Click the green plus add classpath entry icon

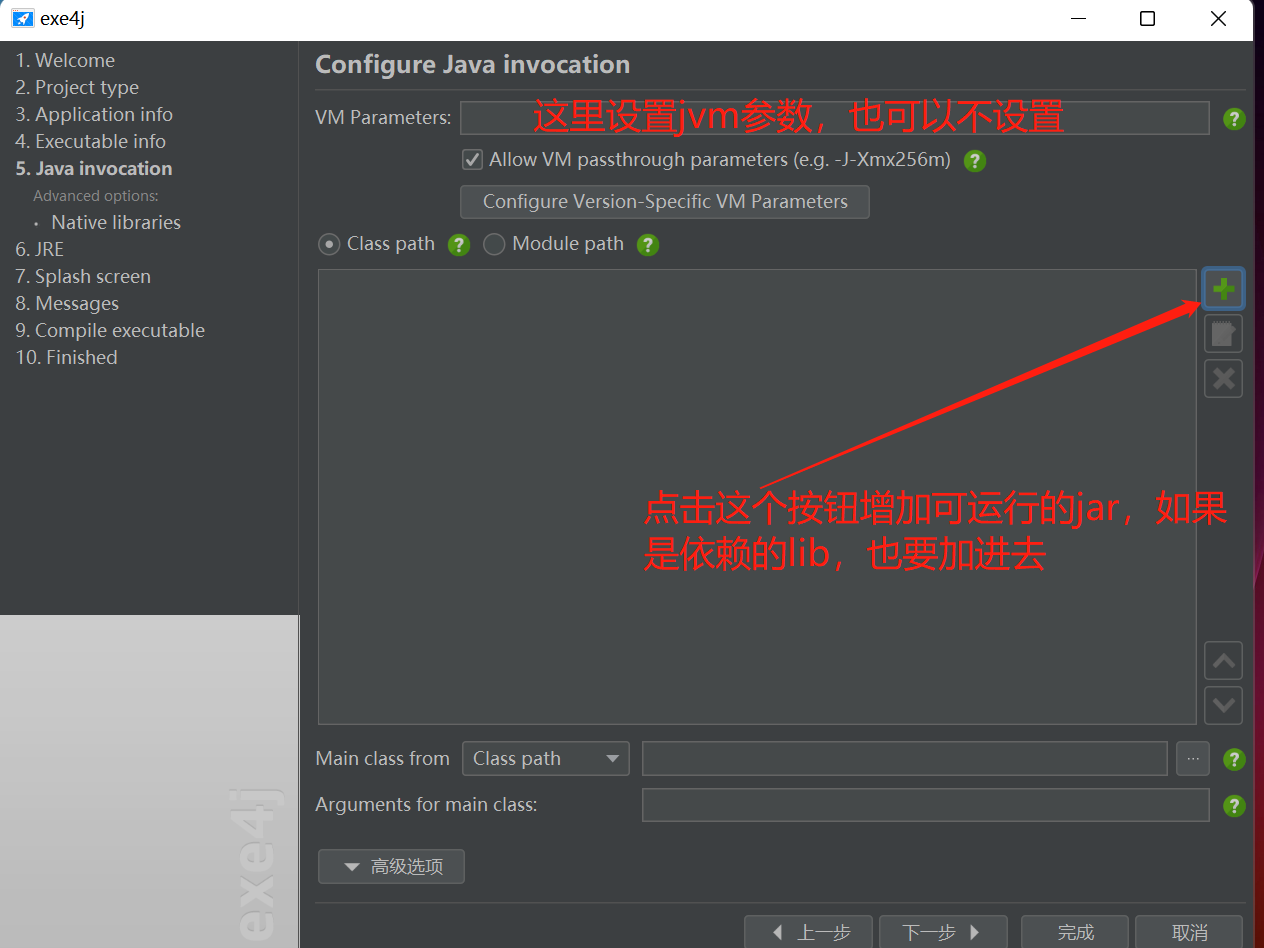click(x=1223, y=290)
